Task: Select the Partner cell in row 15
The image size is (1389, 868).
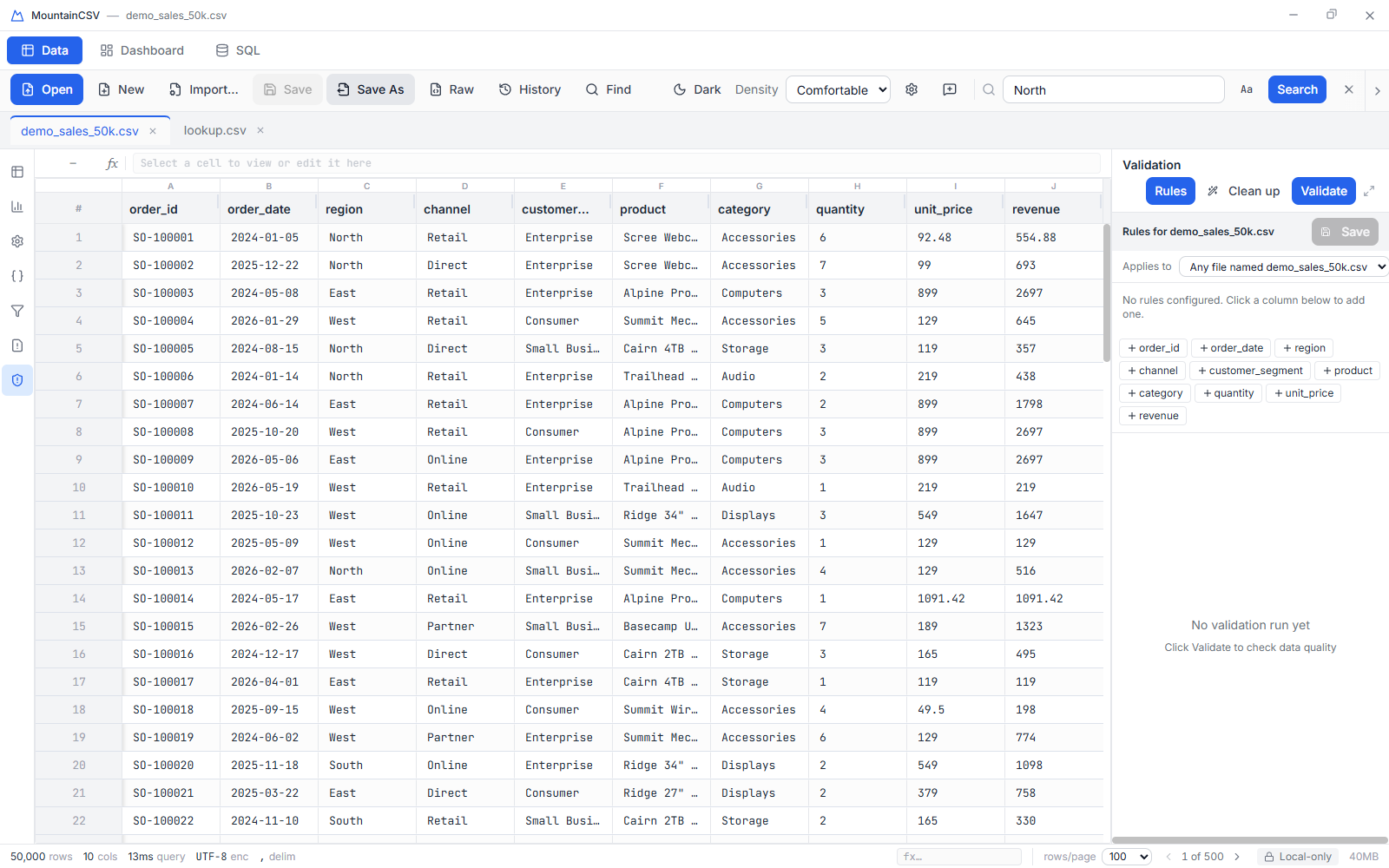Action: click(464, 626)
